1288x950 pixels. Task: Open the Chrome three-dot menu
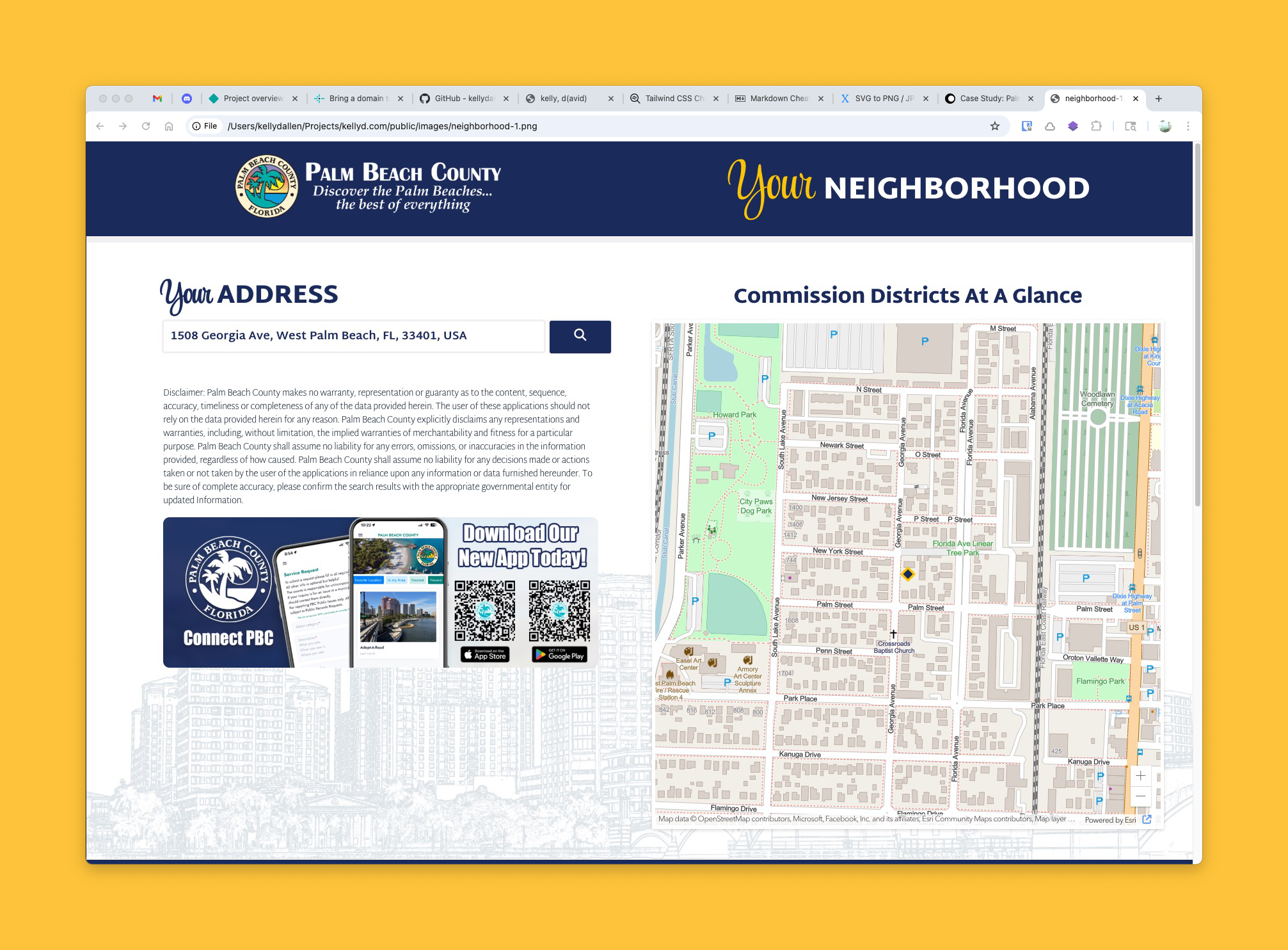pyautogui.click(x=1188, y=126)
